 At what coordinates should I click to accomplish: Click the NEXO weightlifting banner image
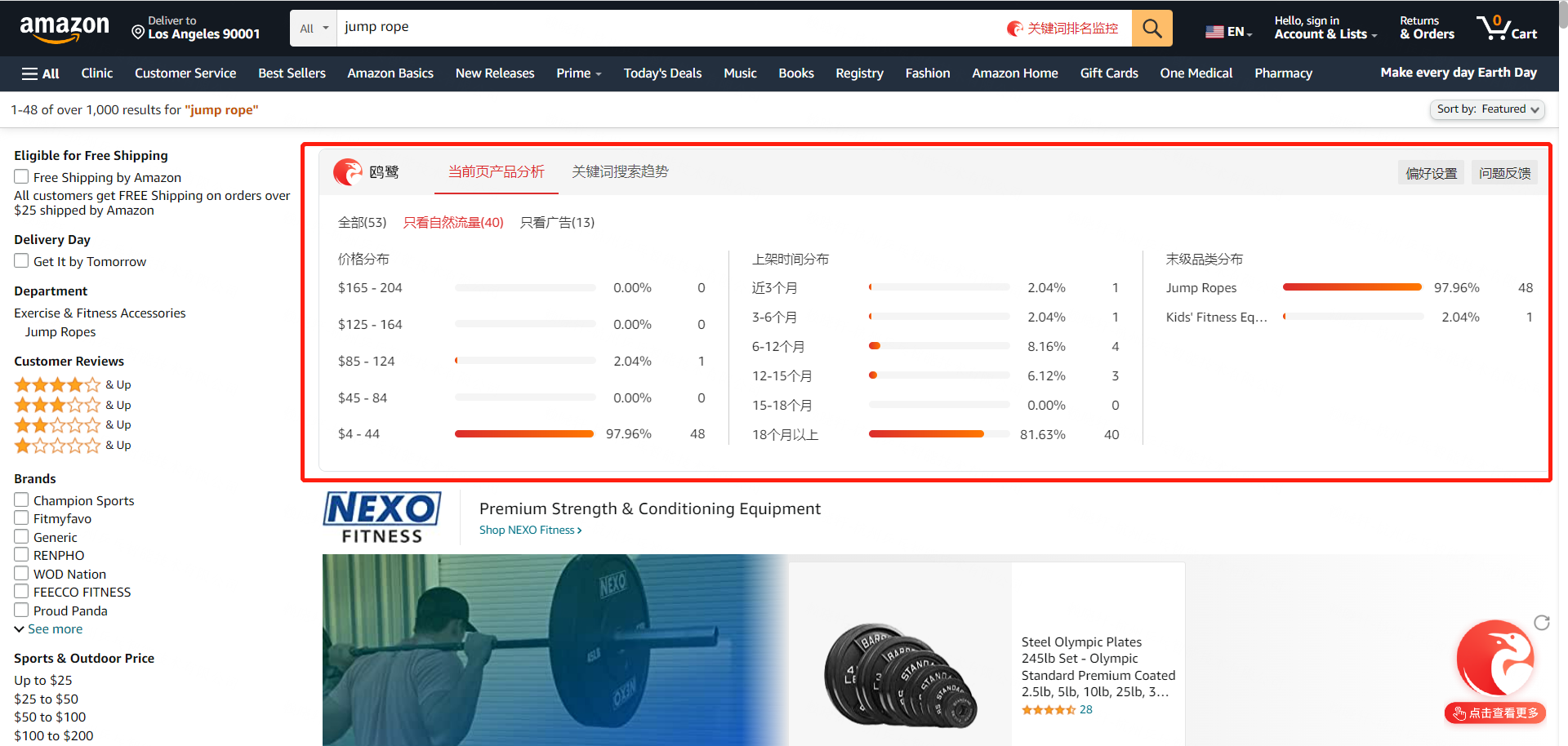pos(555,650)
